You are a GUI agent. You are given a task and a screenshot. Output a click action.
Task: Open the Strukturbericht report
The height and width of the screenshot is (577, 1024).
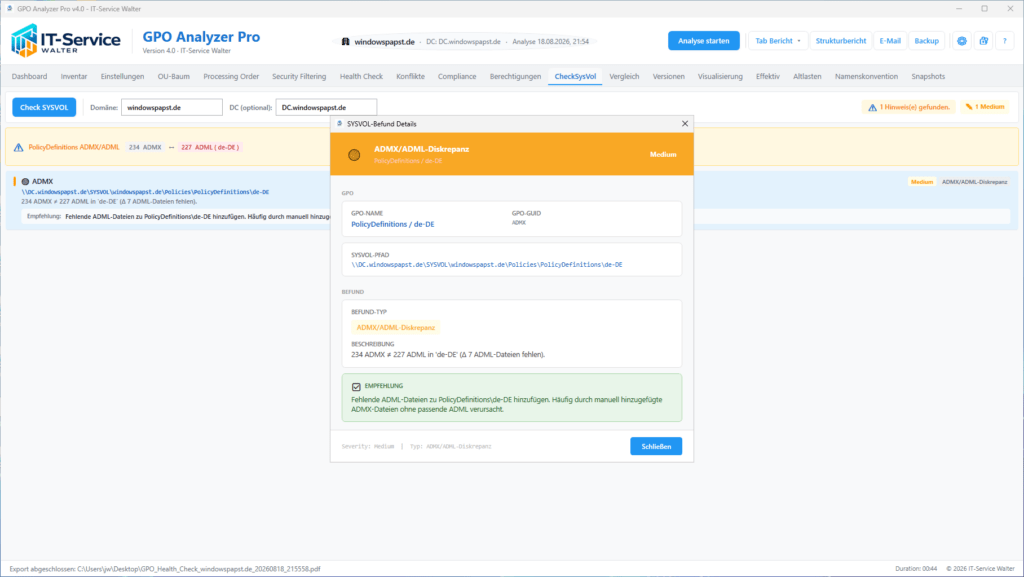click(840, 40)
